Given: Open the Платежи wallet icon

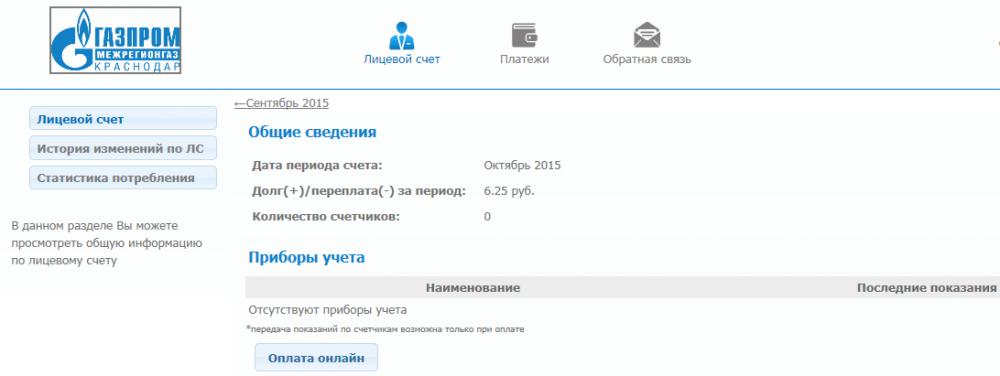Looking at the screenshot, I should (x=524, y=36).
